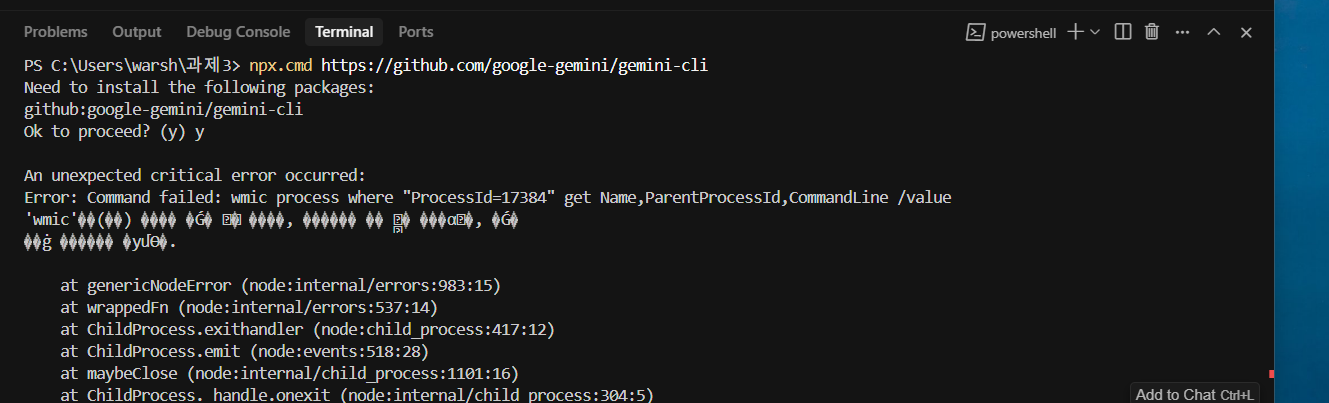Switch to the Ports tab
The image size is (1329, 403).
click(x=416, y=32)
